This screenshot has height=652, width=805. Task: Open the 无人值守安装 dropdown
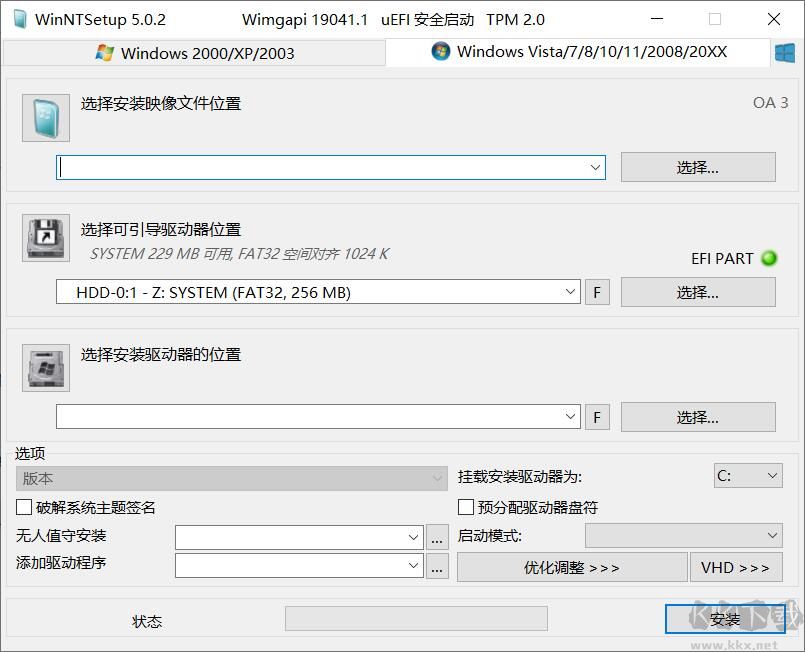[295, 537]
